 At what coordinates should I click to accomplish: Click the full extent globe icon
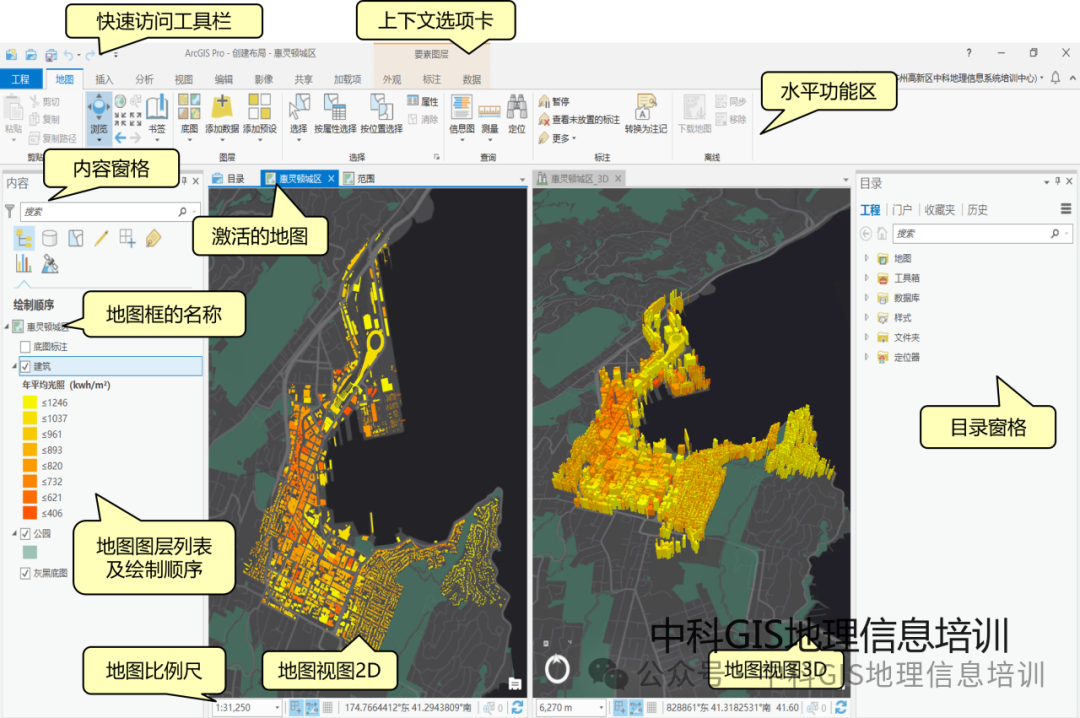[x=120, y=101]
